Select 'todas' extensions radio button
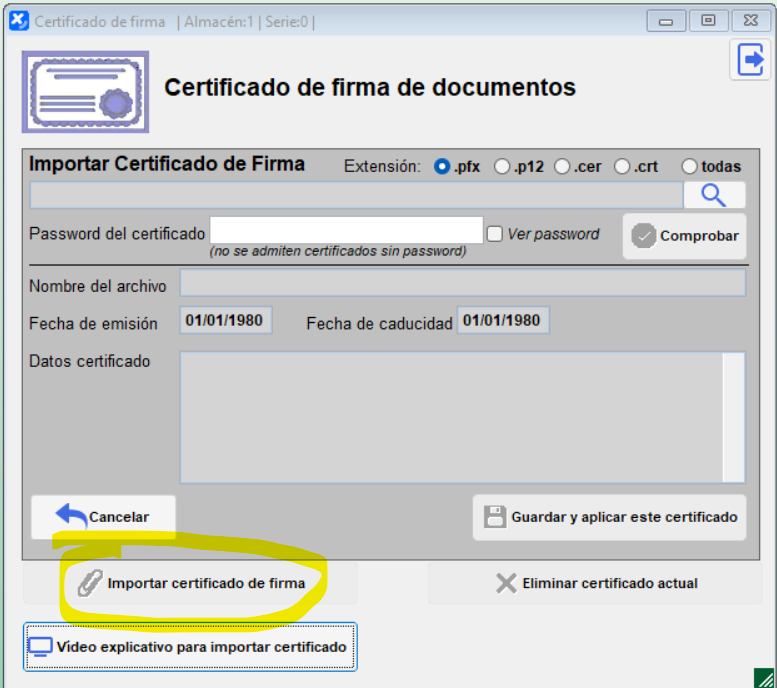The image size is (777, 688). [x=689, y=167]
